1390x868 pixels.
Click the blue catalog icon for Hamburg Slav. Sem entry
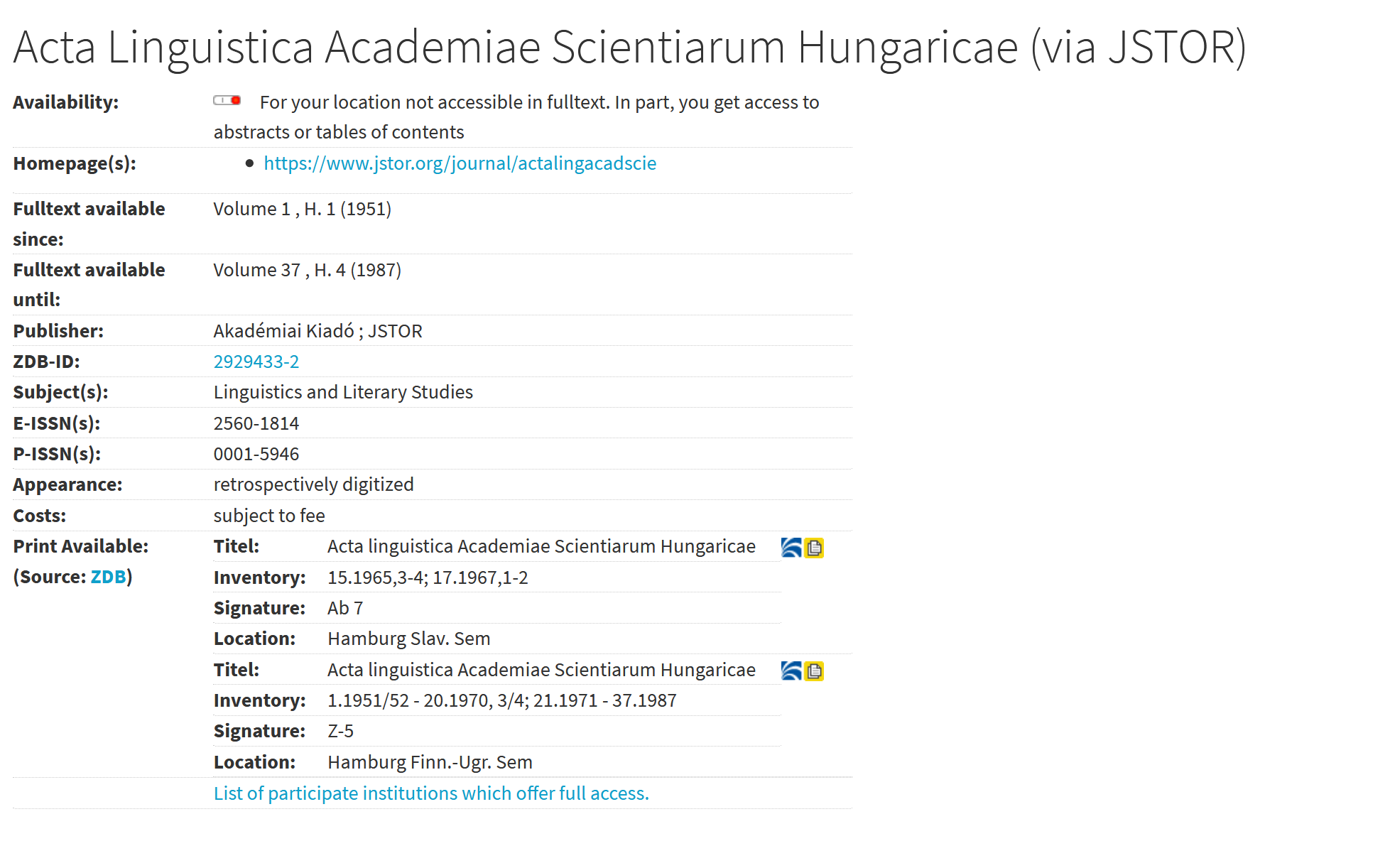(791, 548)
